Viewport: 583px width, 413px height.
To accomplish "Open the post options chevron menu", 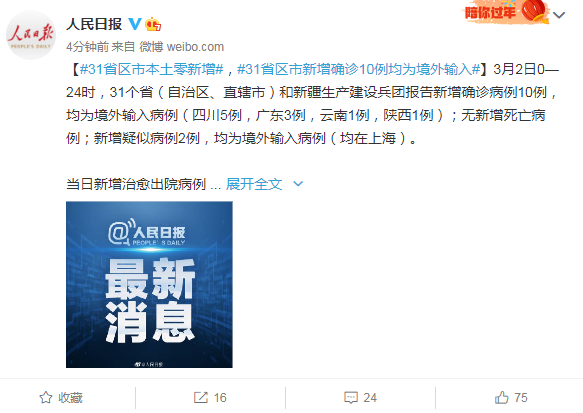I will pyautogui.click(x=559, y=15).
